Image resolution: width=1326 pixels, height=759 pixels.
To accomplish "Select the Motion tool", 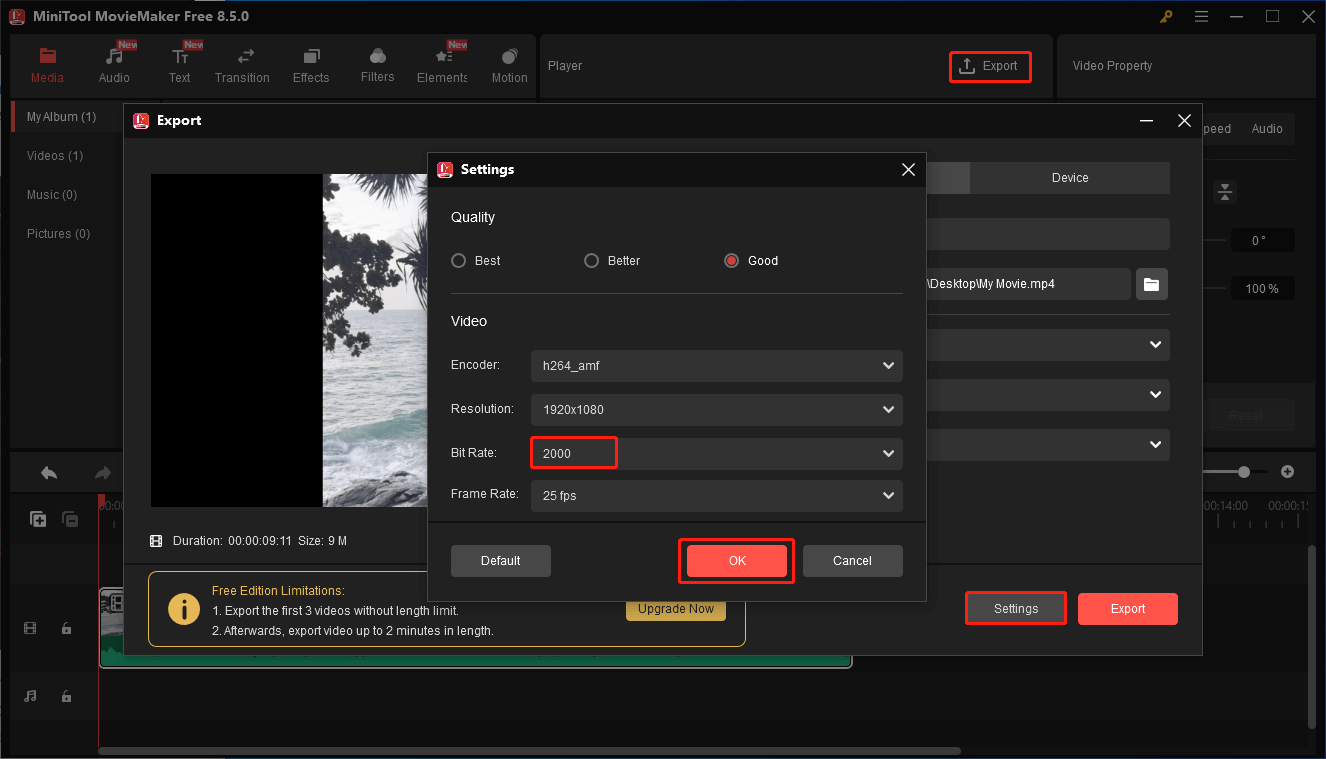I will click(509, 64).
